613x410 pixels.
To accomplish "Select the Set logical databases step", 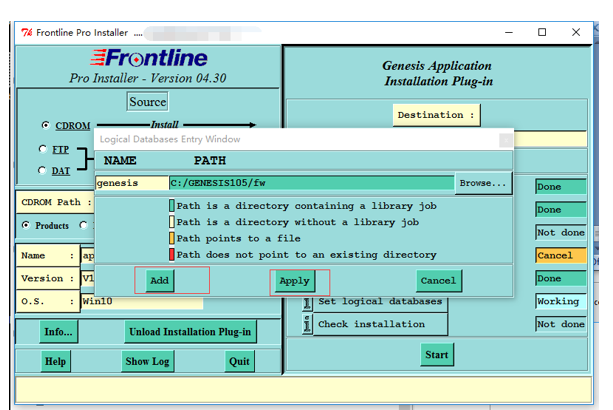I will [x=380, y=301].
